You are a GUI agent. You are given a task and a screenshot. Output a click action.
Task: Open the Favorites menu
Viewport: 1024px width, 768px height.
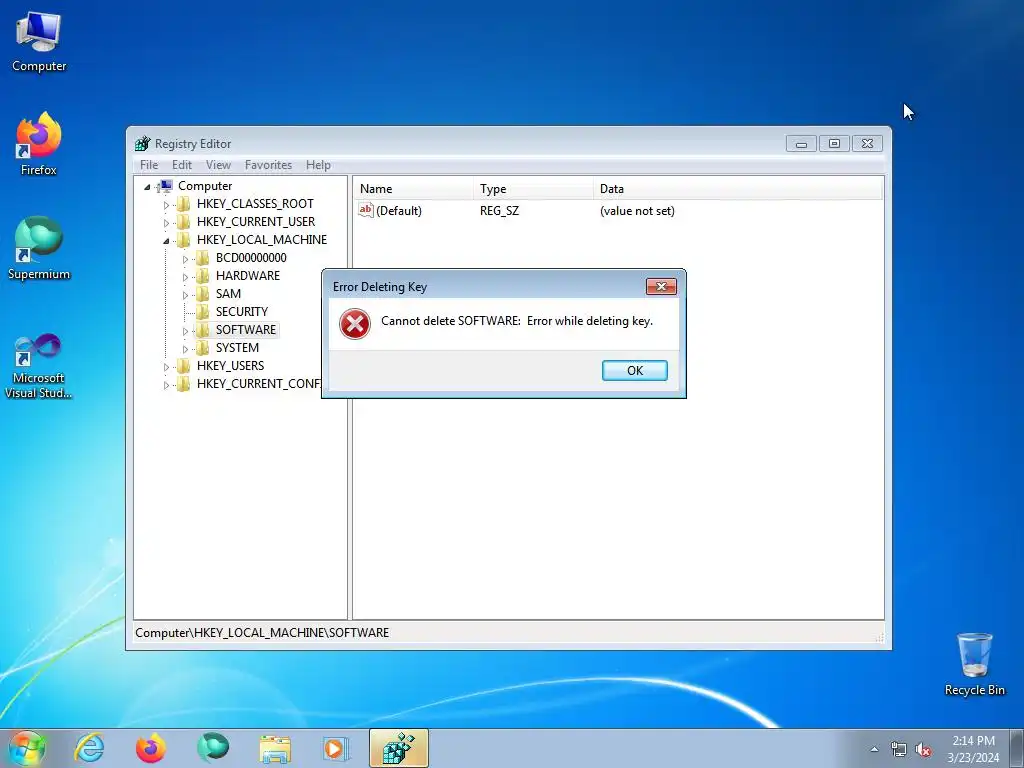tap(268, 165)
